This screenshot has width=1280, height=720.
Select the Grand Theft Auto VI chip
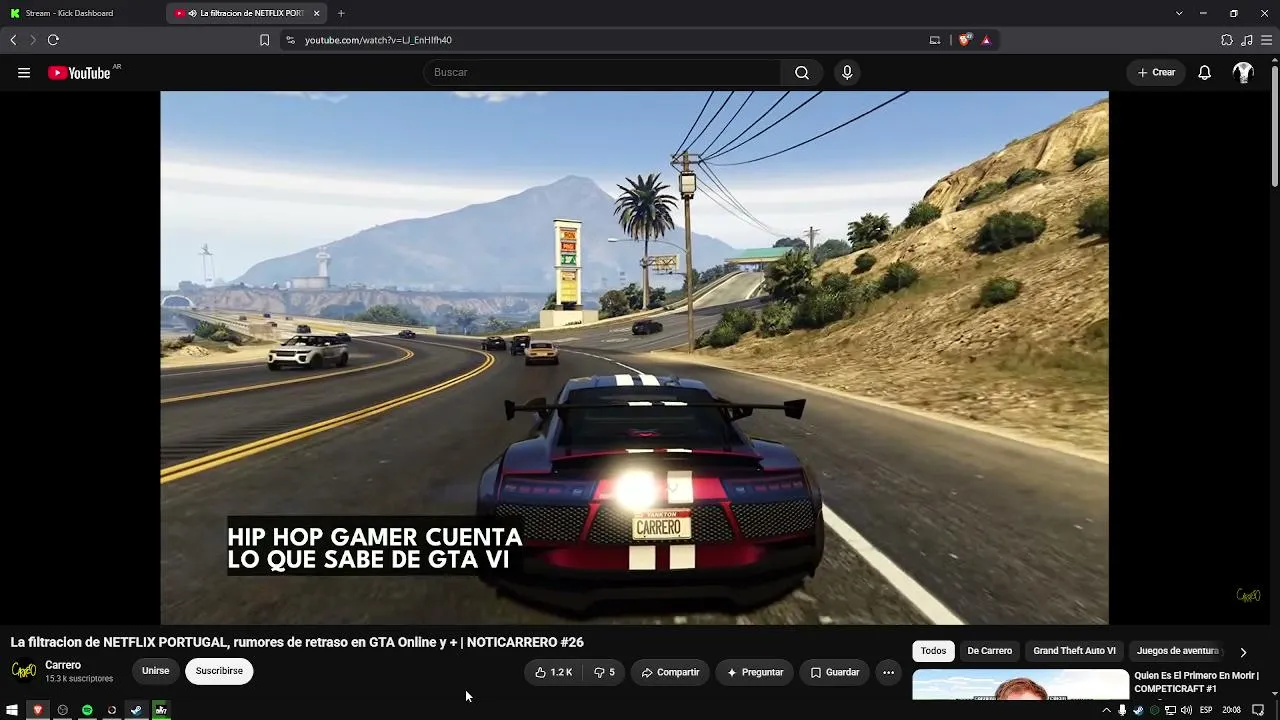(1074, 651)
